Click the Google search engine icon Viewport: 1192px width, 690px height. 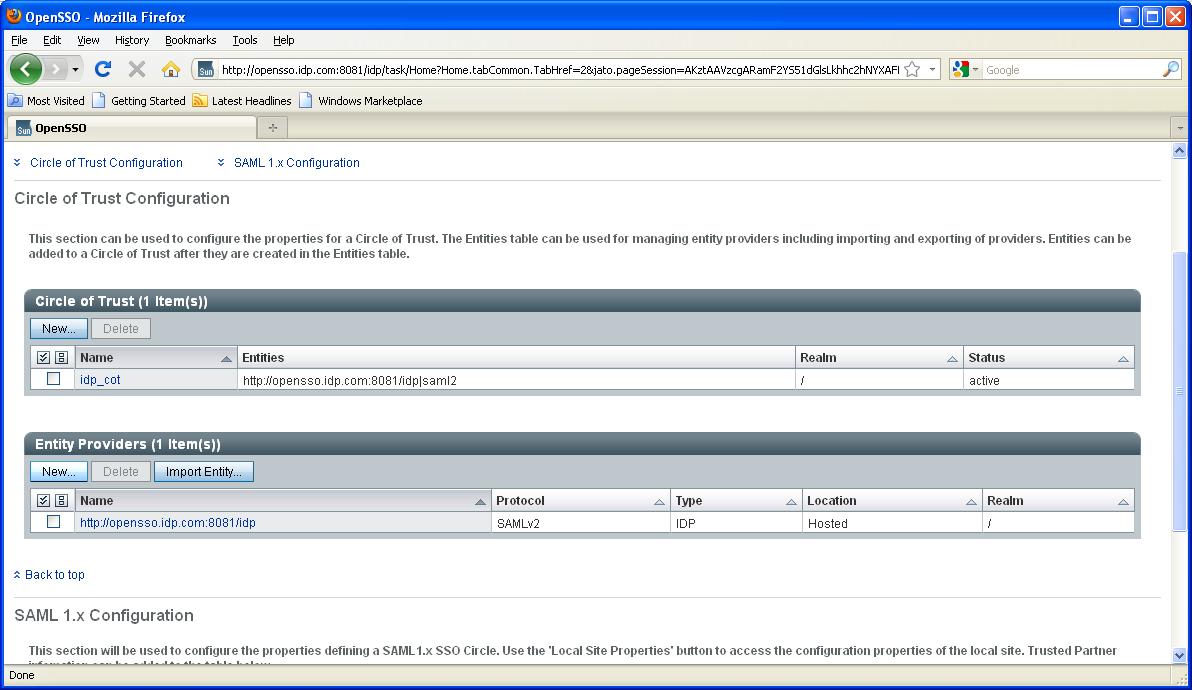[960, 69]
